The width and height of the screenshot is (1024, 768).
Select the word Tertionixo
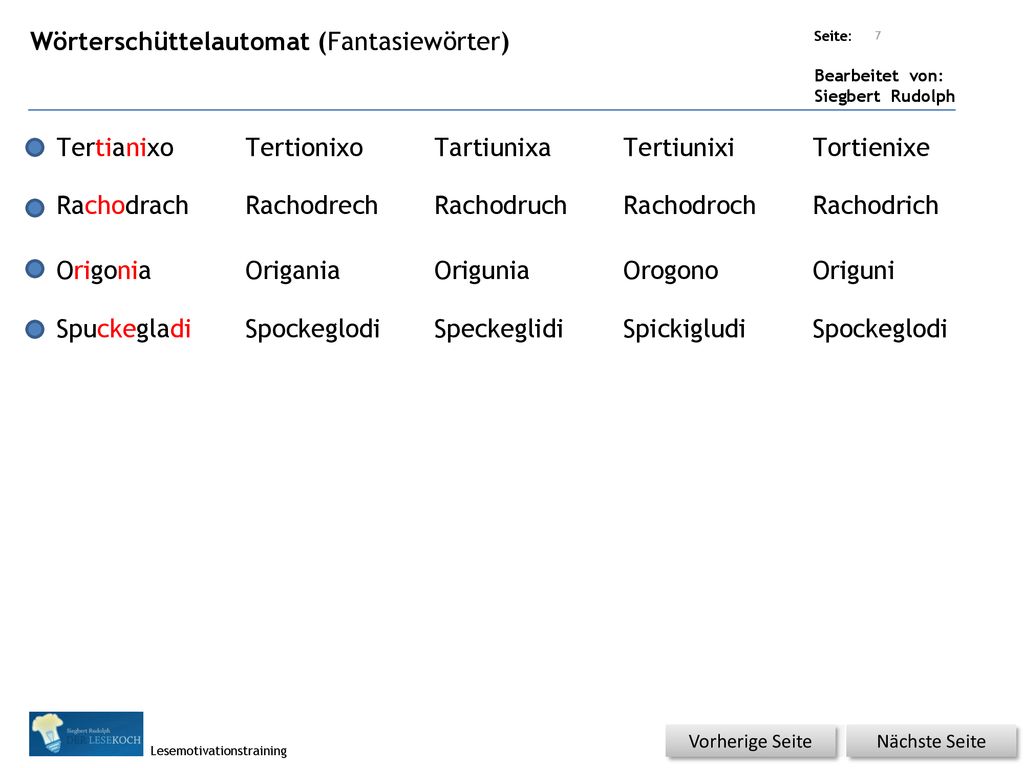tap(304, 148)
